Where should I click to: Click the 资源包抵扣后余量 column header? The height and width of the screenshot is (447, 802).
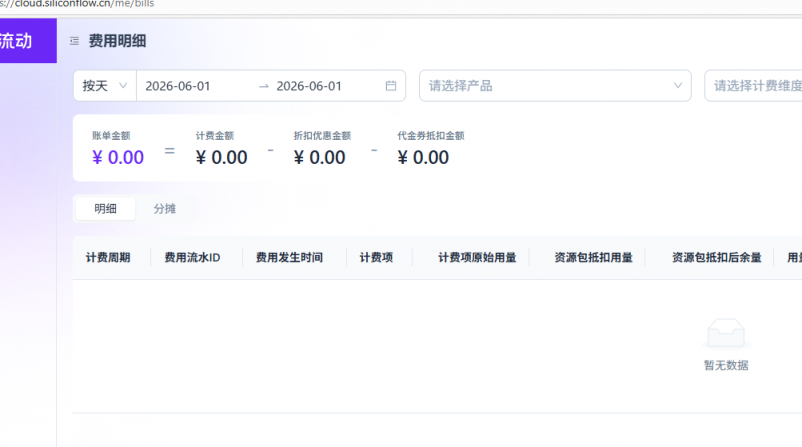[717, 258]
